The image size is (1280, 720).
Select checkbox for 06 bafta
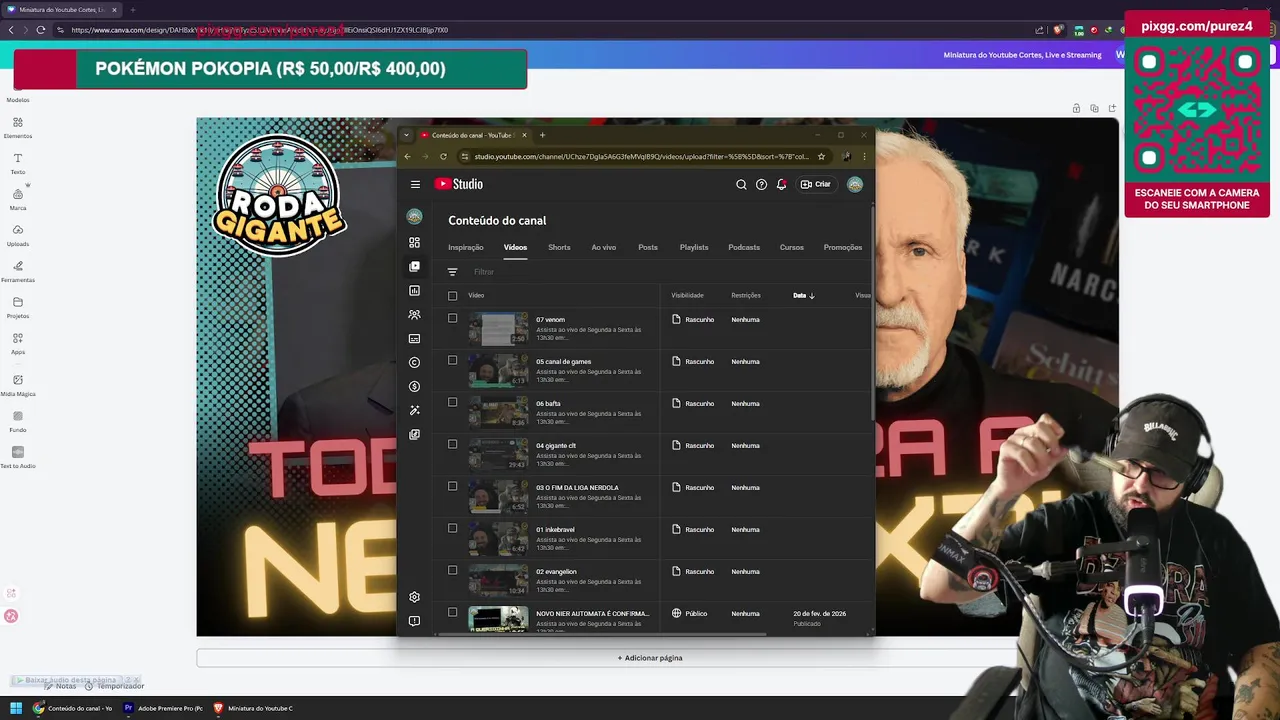452,402
